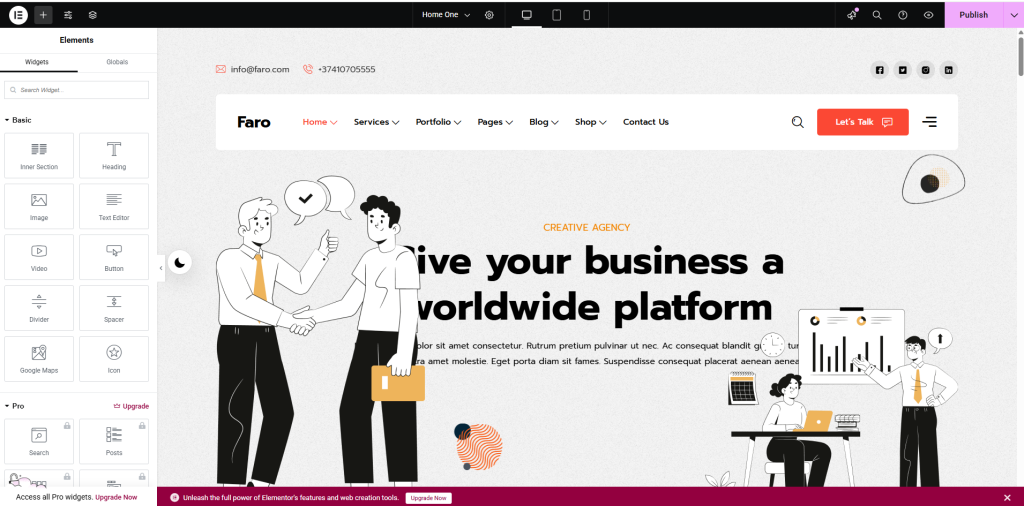Switch to tablet responsive view

[x=556, y=15]
